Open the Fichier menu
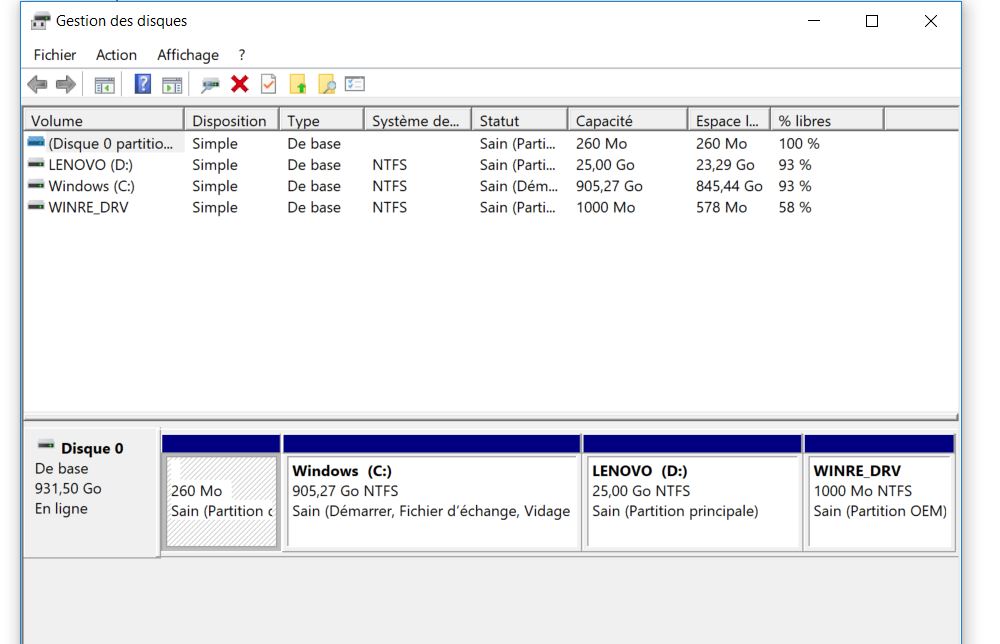The image size is (1000, 644). (55, 55)
